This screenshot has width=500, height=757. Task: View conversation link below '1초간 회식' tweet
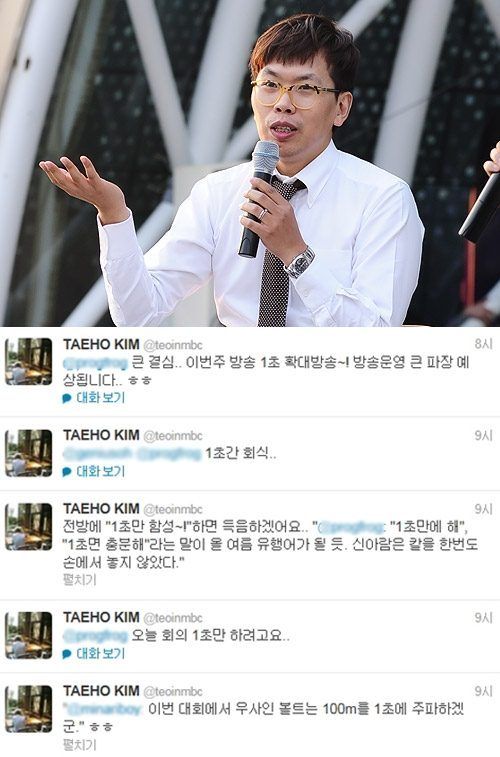(100, 472)
